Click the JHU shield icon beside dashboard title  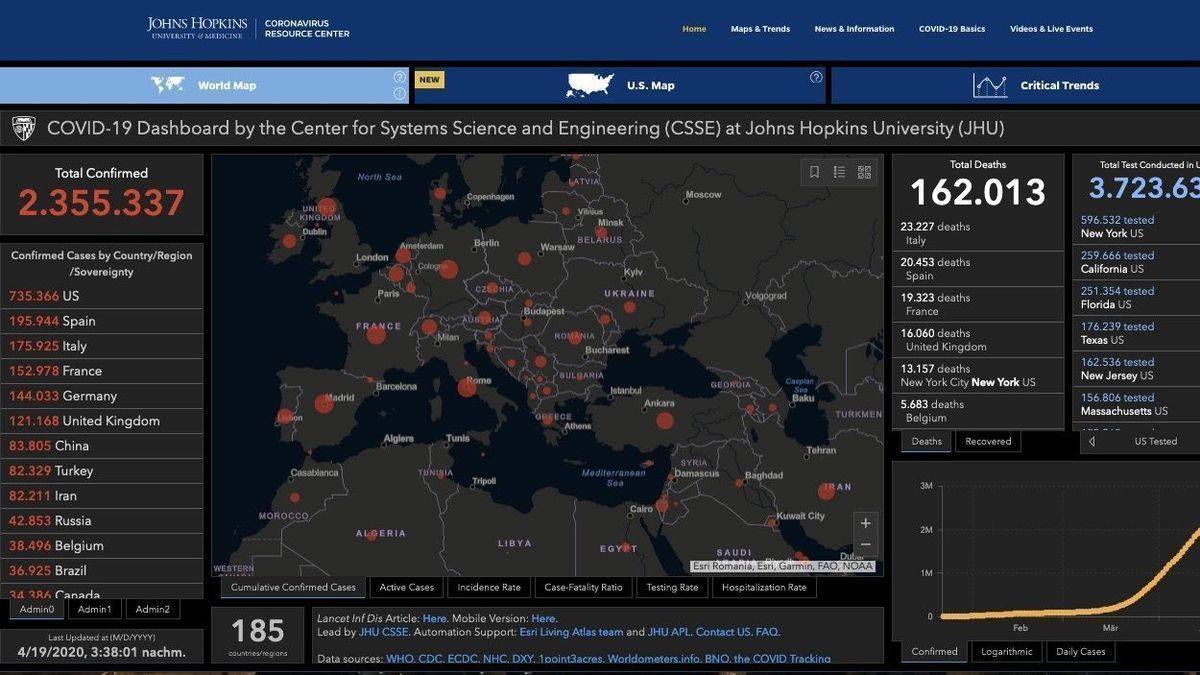(23, 128)
